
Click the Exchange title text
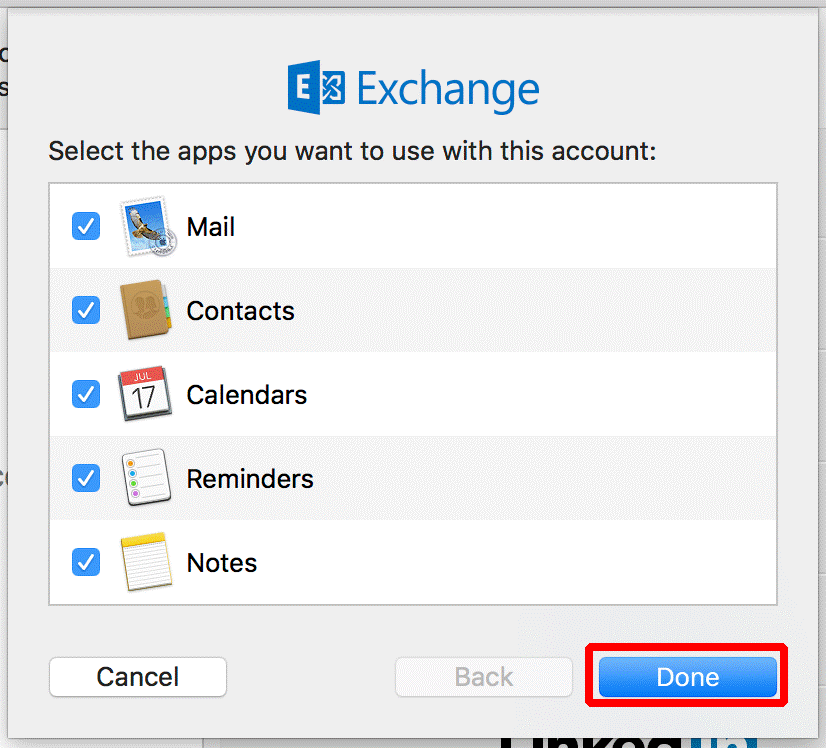(x=448, y=90)
